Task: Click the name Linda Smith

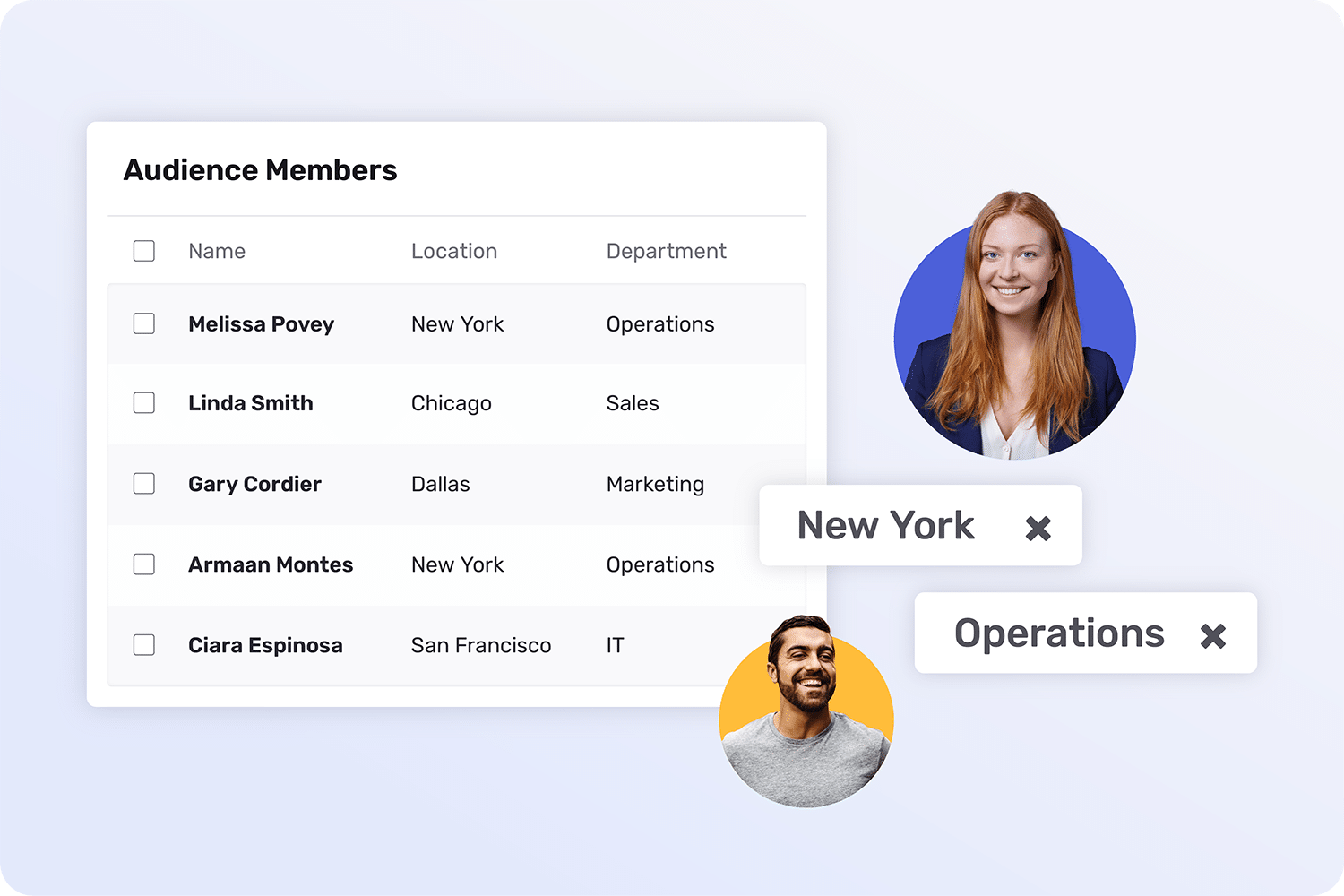Action: (x=251, y=403)
